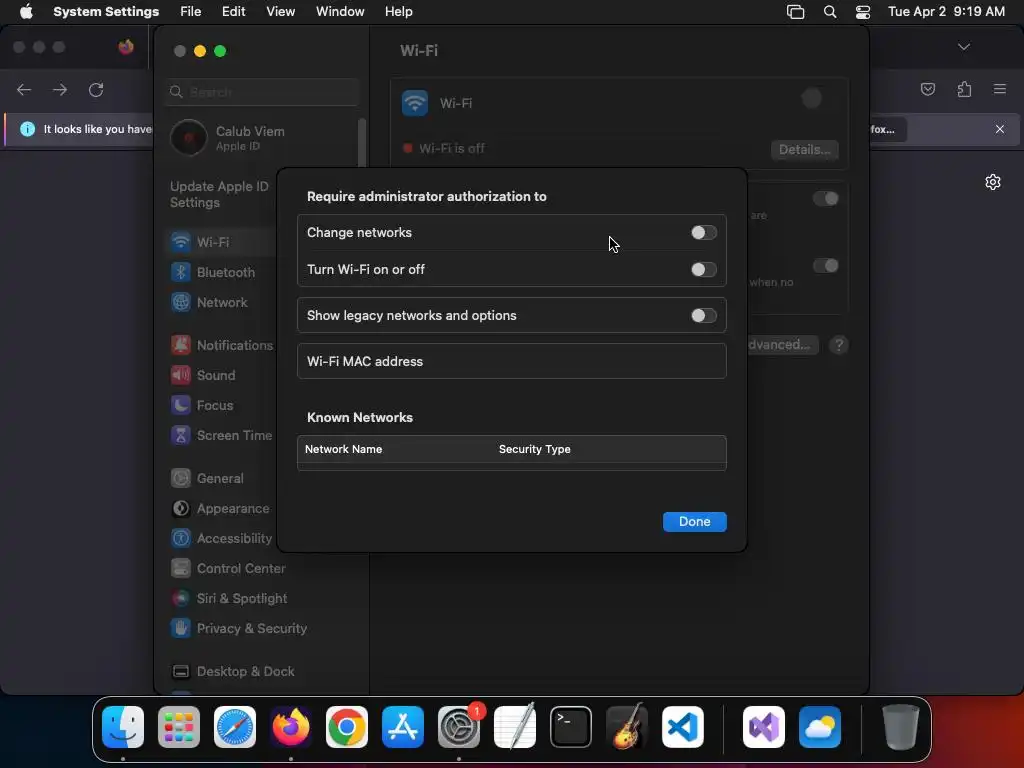Open the Weather app from the Dock

tap(820, 727)
